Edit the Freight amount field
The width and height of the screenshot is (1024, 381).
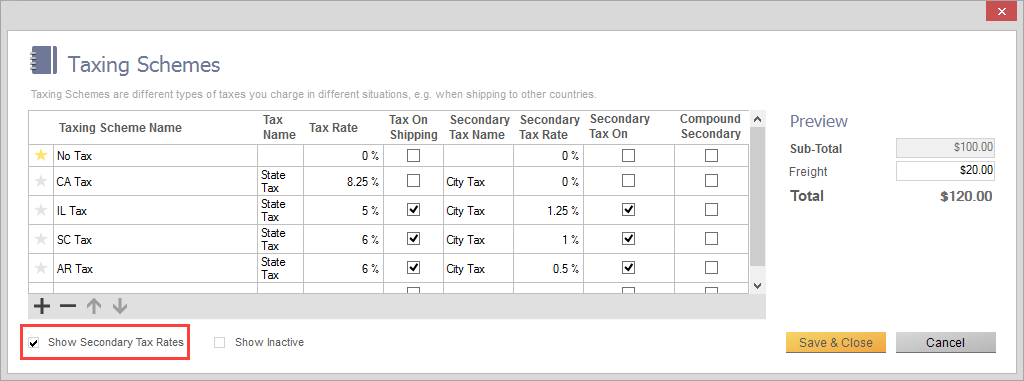pos(946,171)
